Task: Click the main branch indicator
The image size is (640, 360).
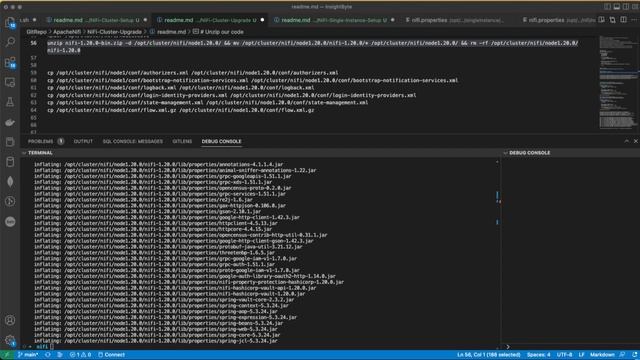Action: point(28,355)
